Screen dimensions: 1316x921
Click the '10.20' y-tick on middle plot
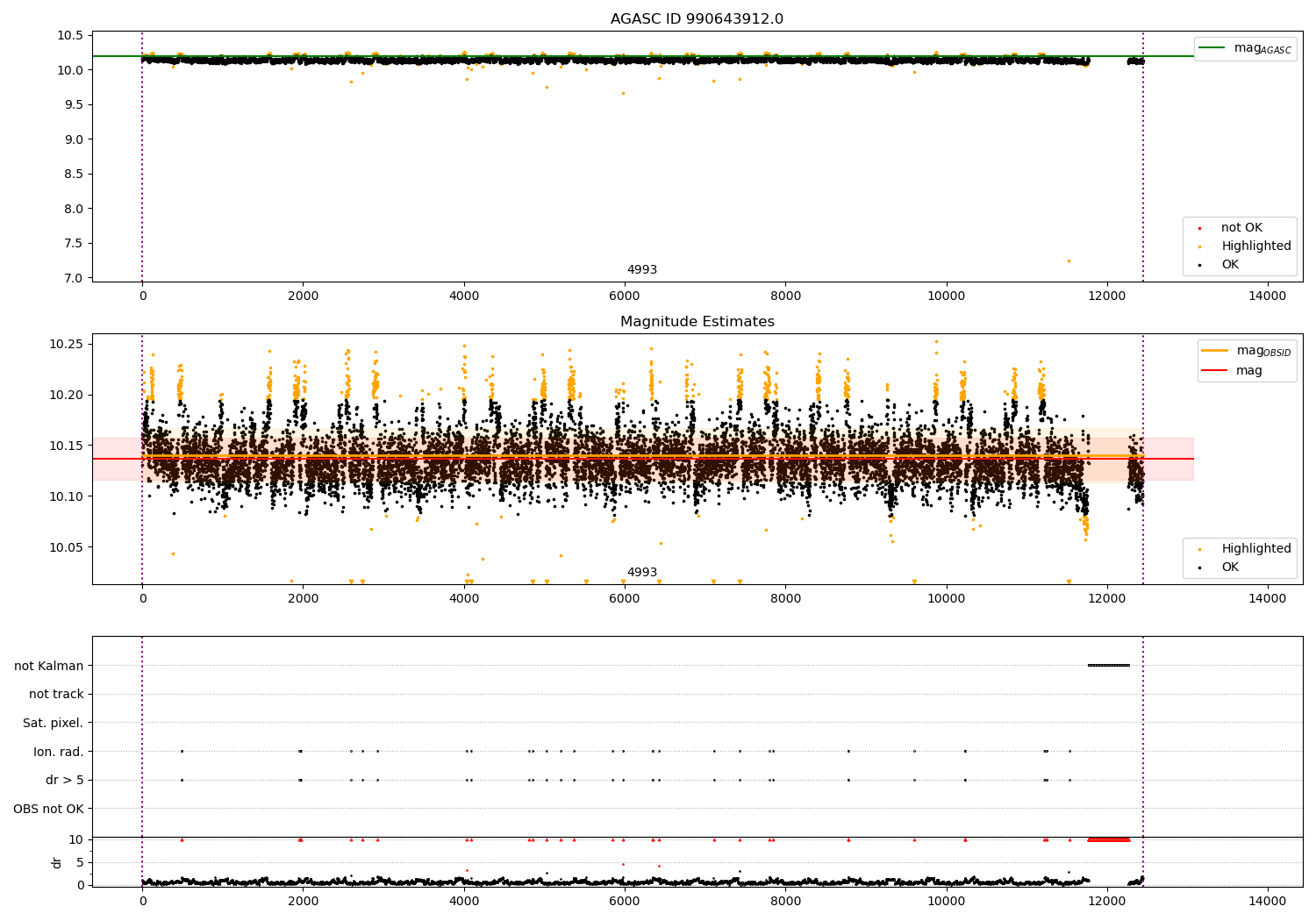click(67, 395)
